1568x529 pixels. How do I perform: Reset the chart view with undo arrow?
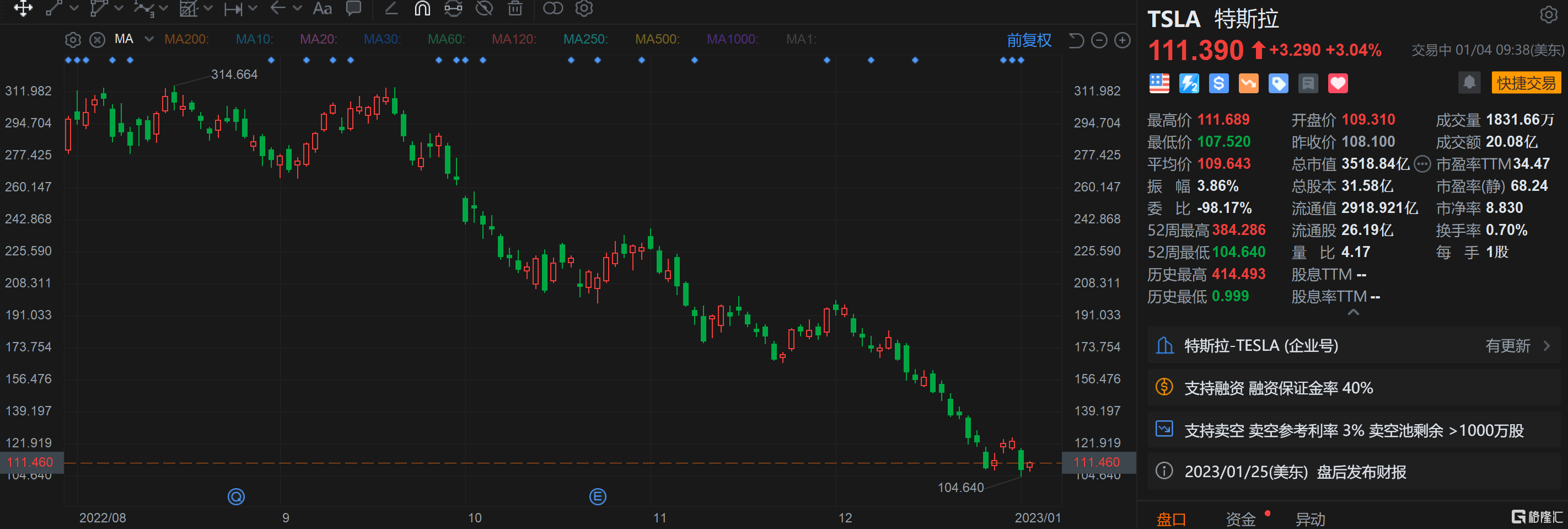(x=1076, y=40)
